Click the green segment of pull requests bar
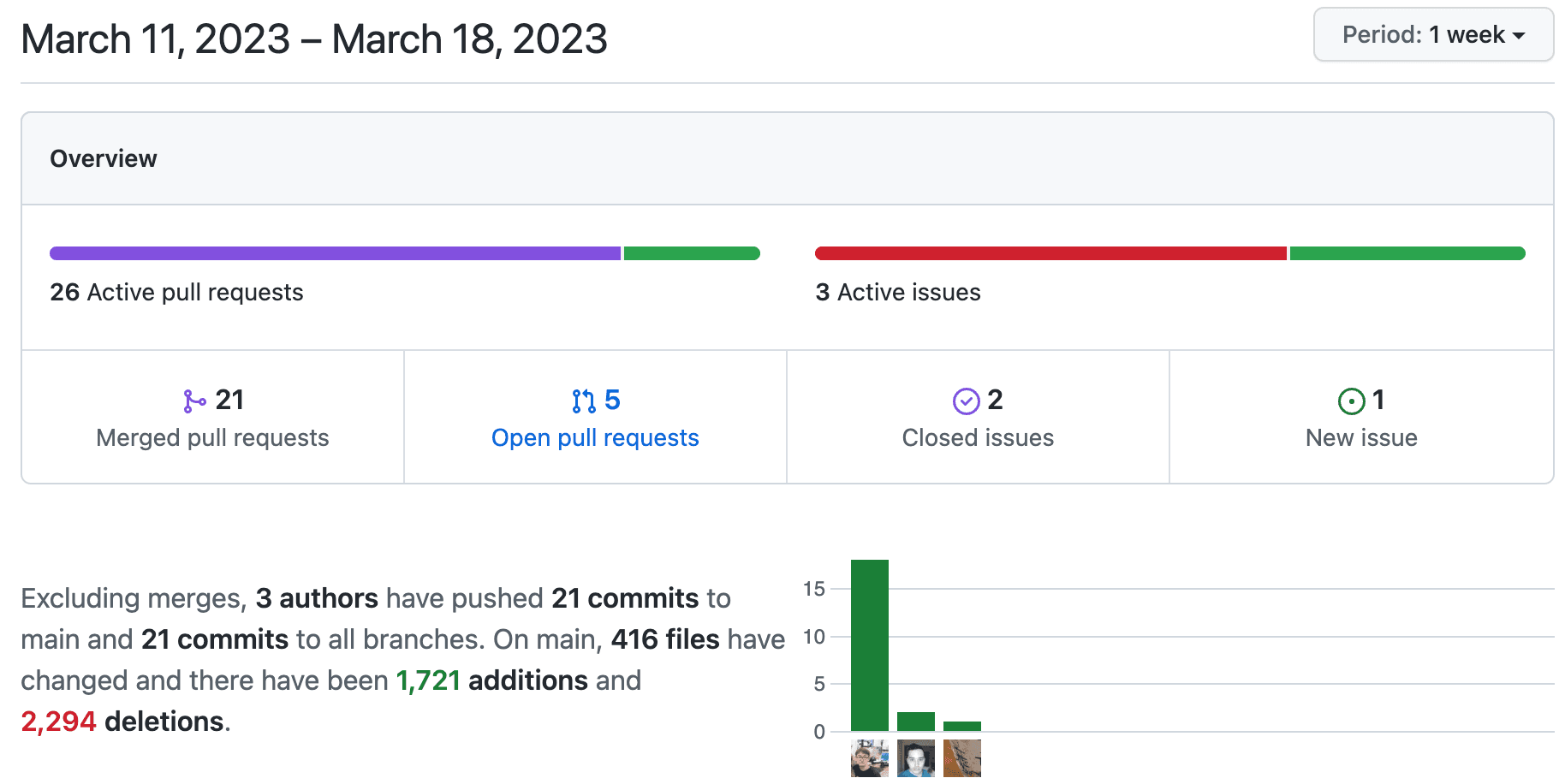 (x=692, y=253)
